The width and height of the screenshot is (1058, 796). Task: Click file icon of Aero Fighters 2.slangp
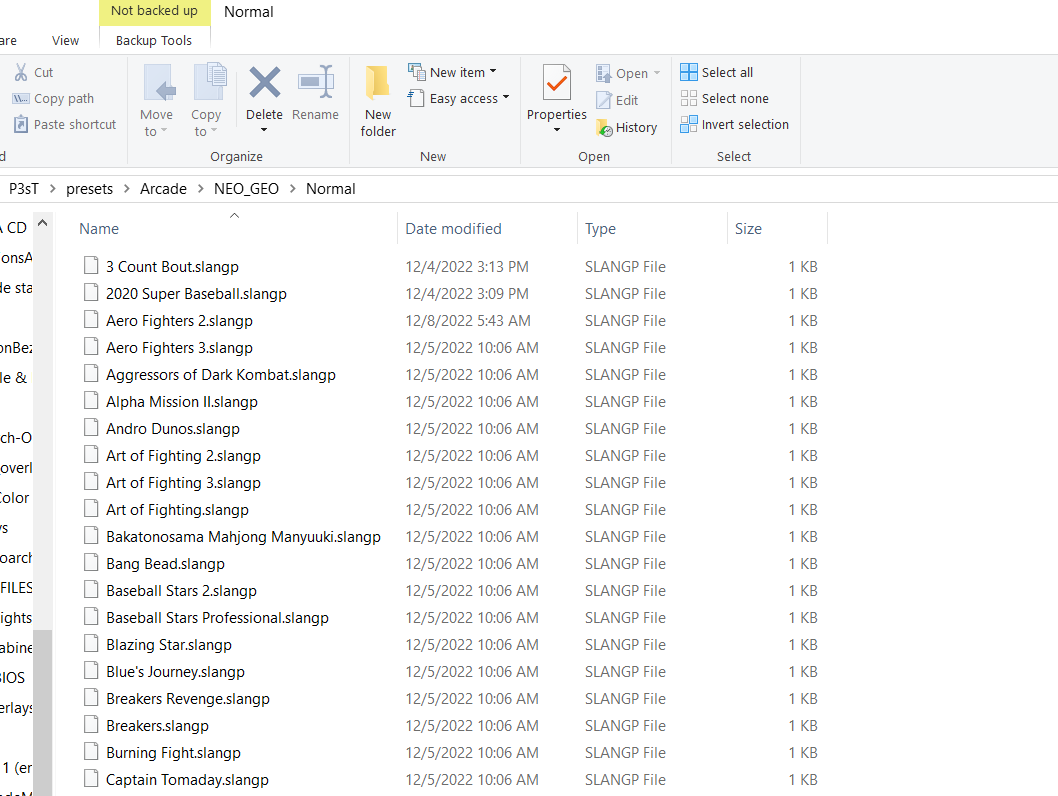[90, 320]
